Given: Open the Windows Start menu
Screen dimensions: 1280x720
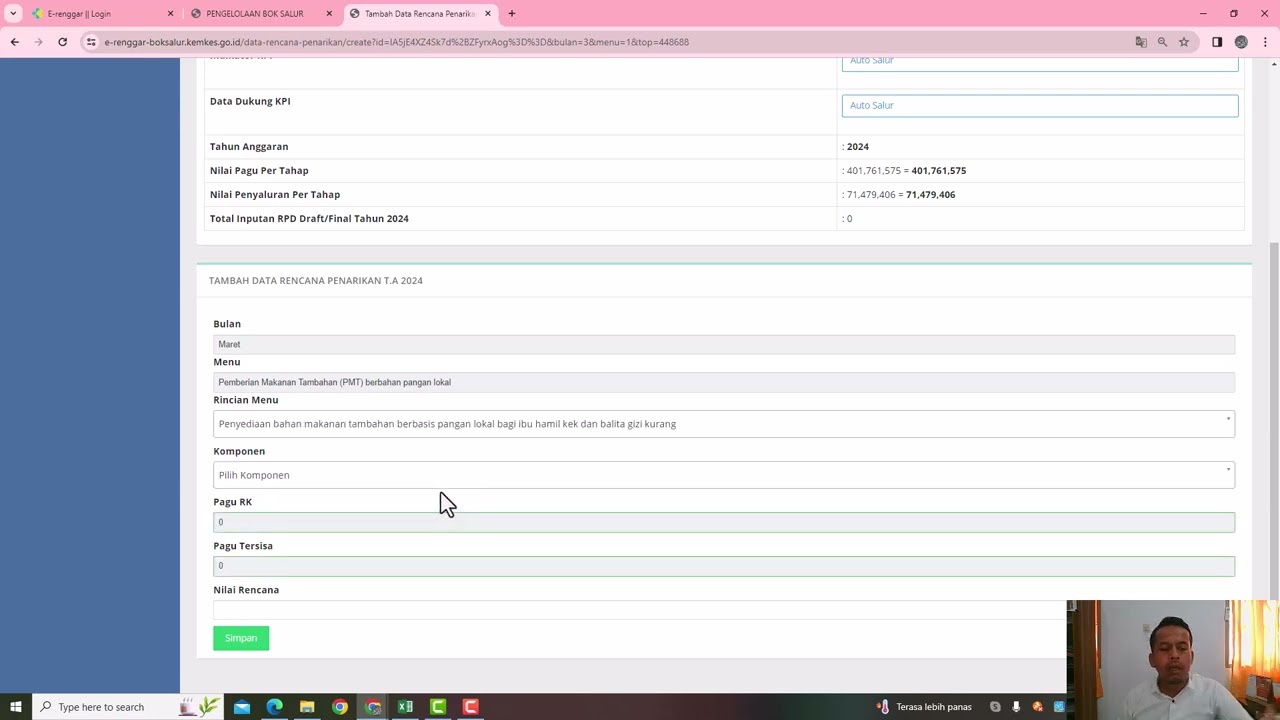Looking at the screenshot, I should pyautogui.click(x=16, y=707).
